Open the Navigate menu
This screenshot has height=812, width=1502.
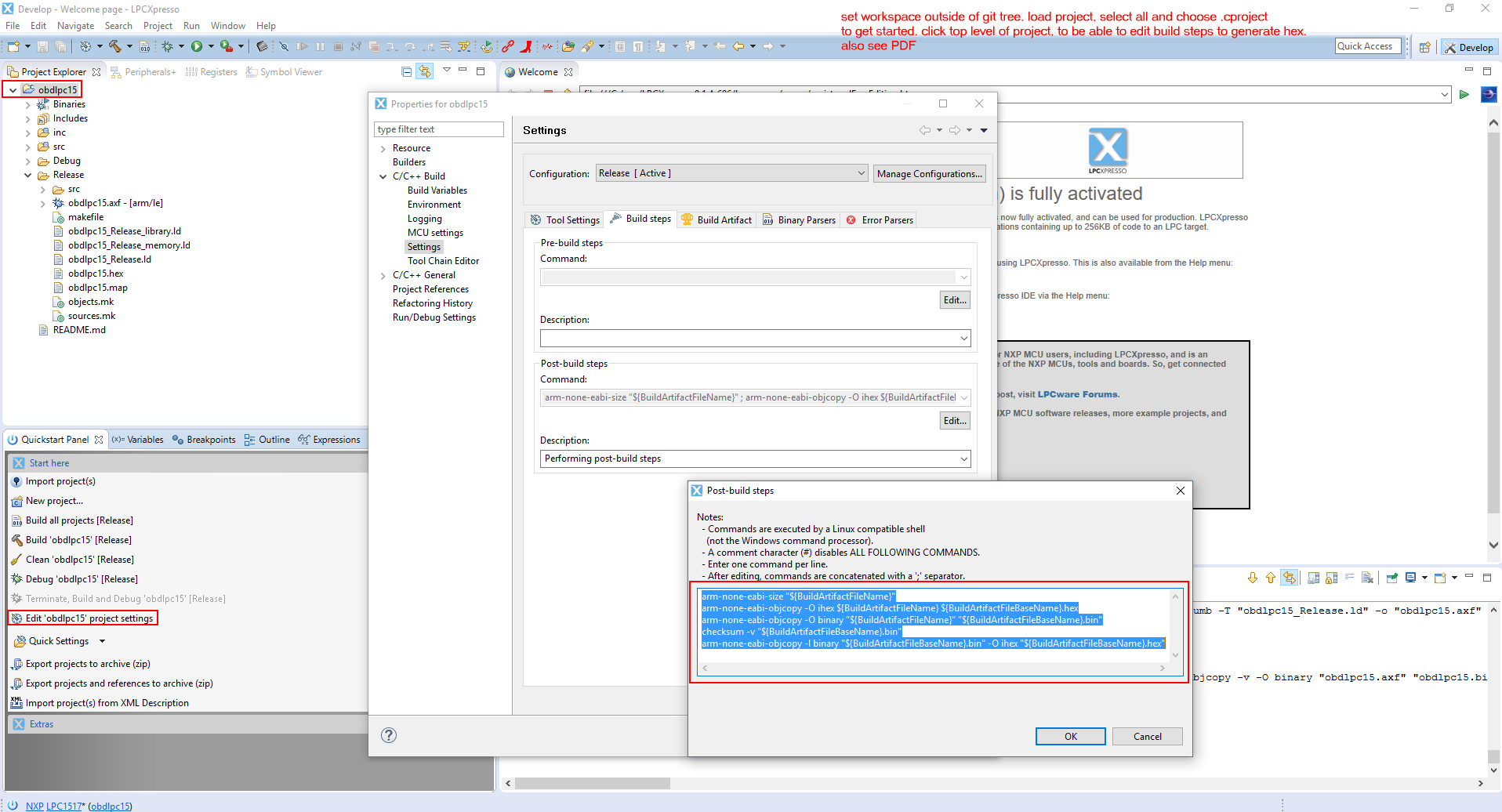pos(75,26)
